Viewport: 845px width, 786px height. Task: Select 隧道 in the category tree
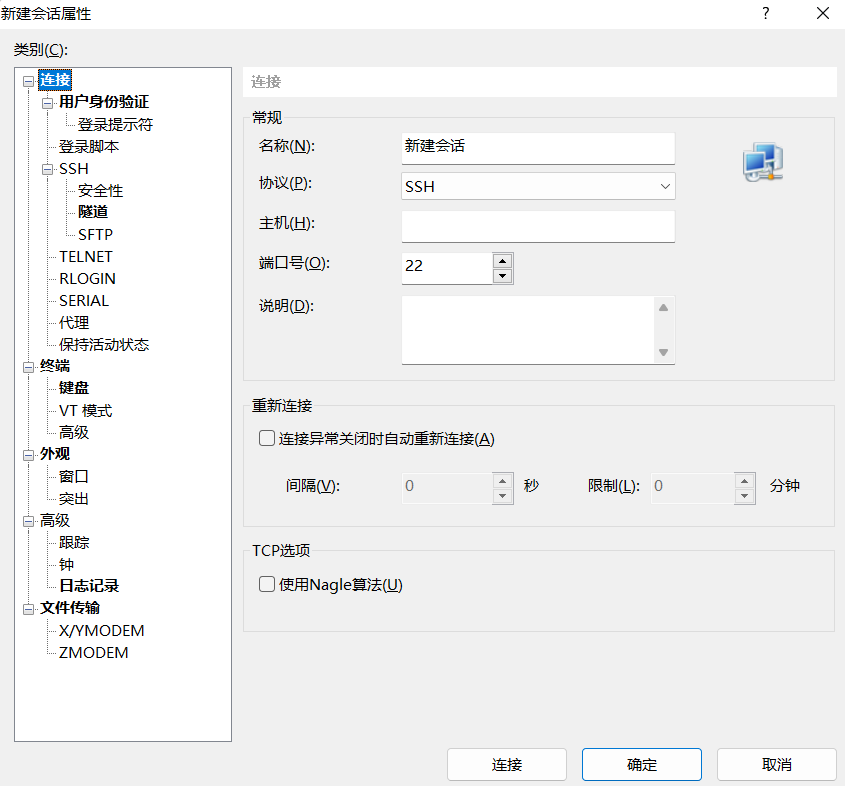tap(93, 212)
